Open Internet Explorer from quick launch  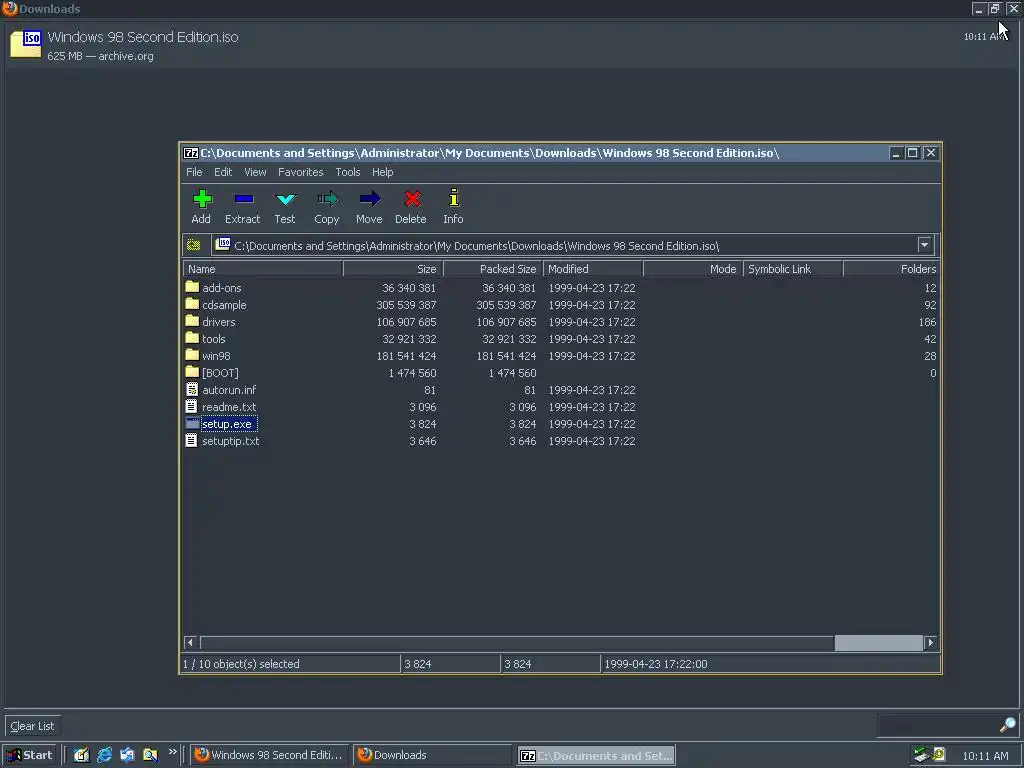(104, 755)
